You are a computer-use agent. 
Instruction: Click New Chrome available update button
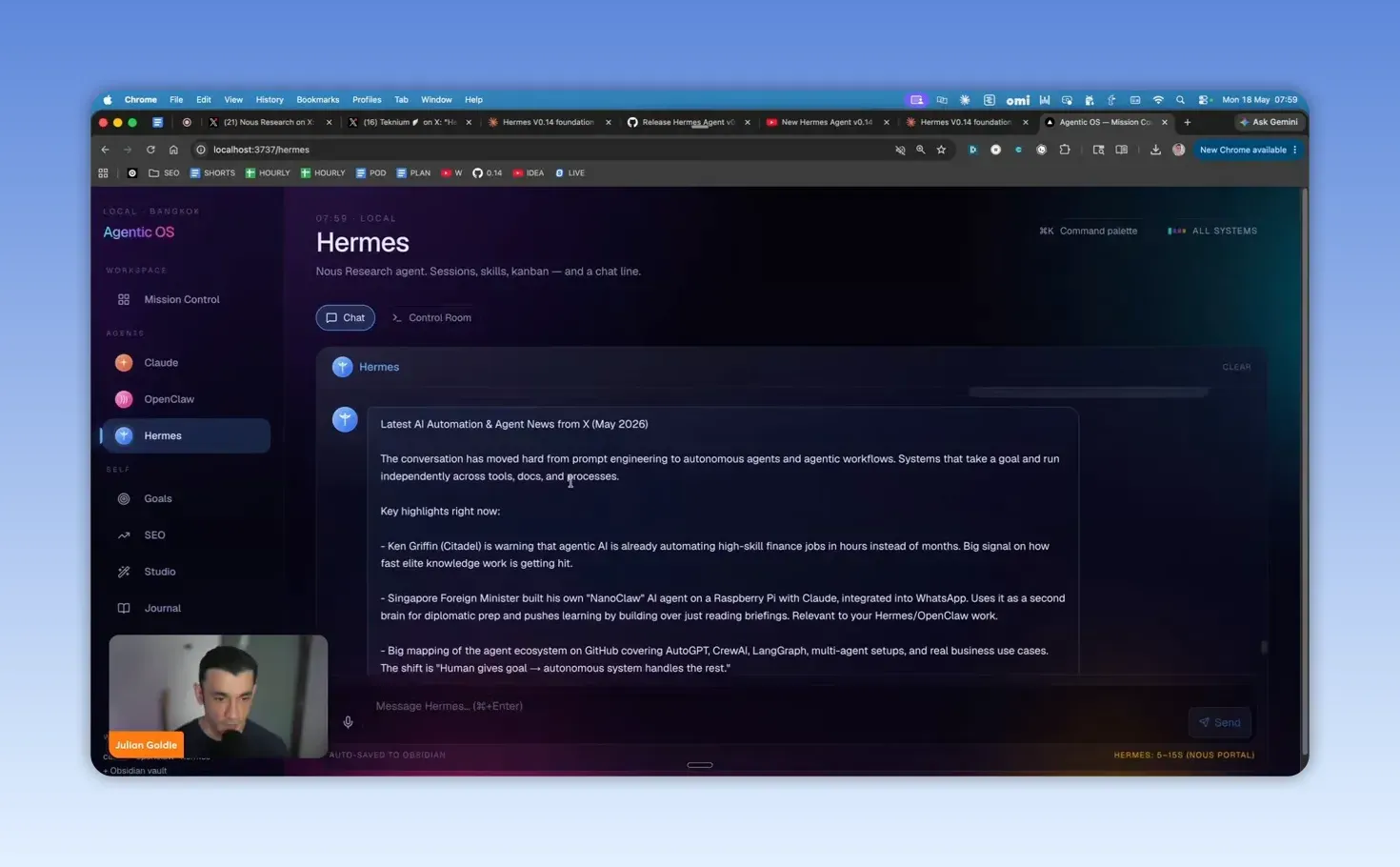click(1248, 150)
